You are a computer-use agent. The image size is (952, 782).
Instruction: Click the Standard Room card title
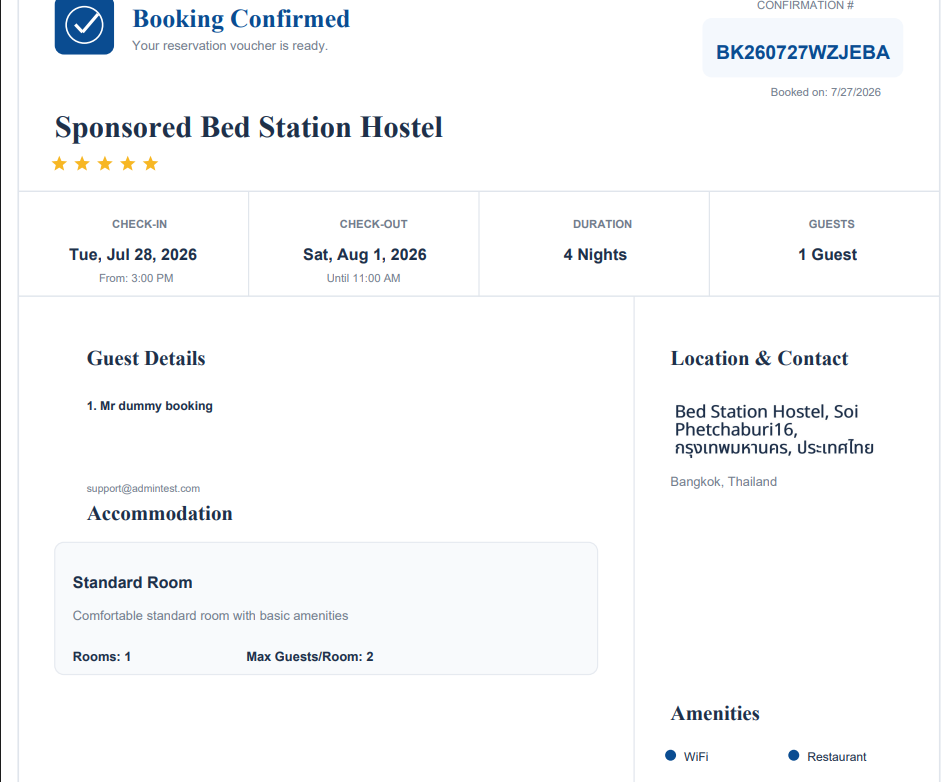(x=132, y=582)
